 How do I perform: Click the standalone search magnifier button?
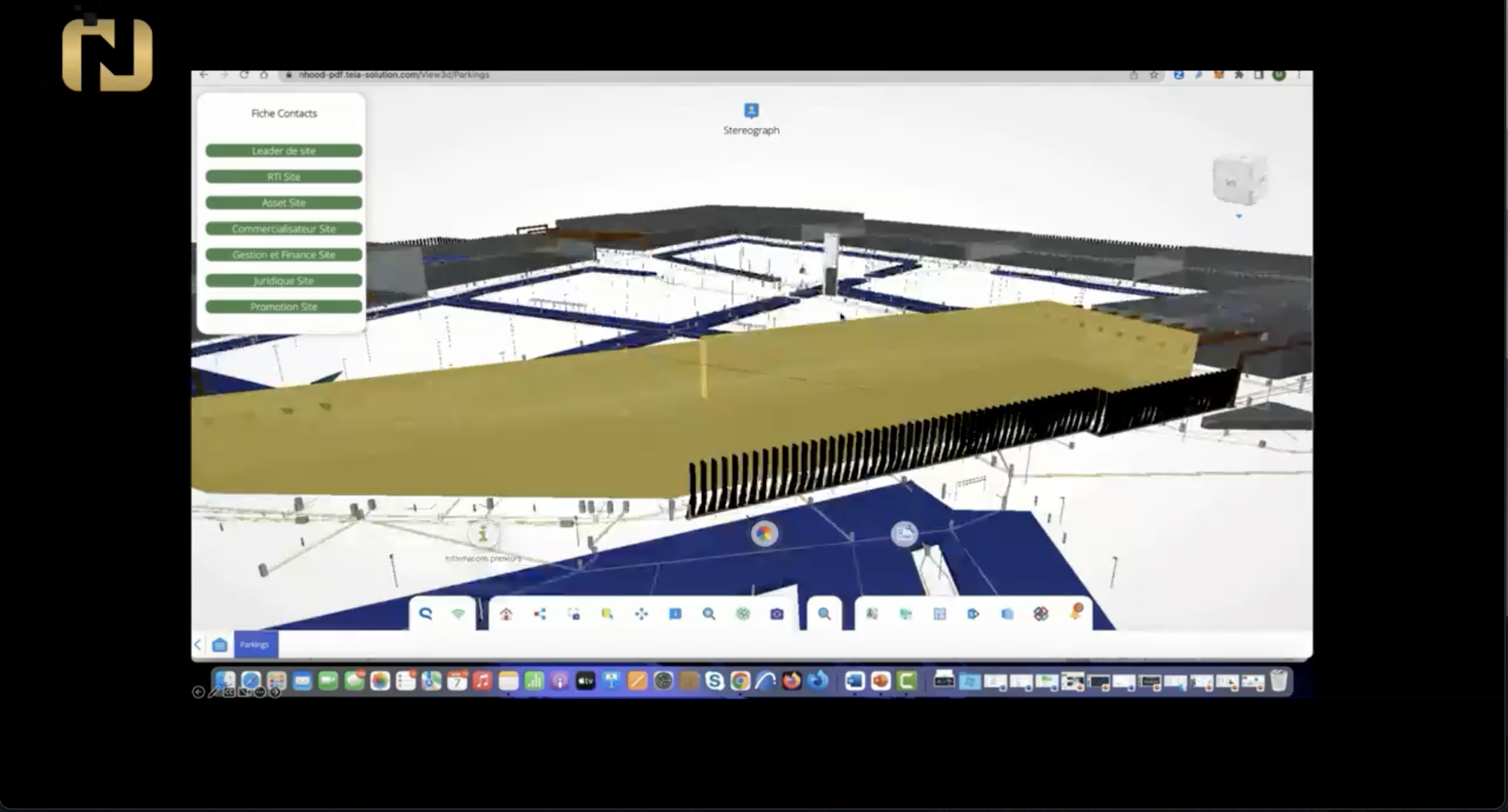click(824, 614)
